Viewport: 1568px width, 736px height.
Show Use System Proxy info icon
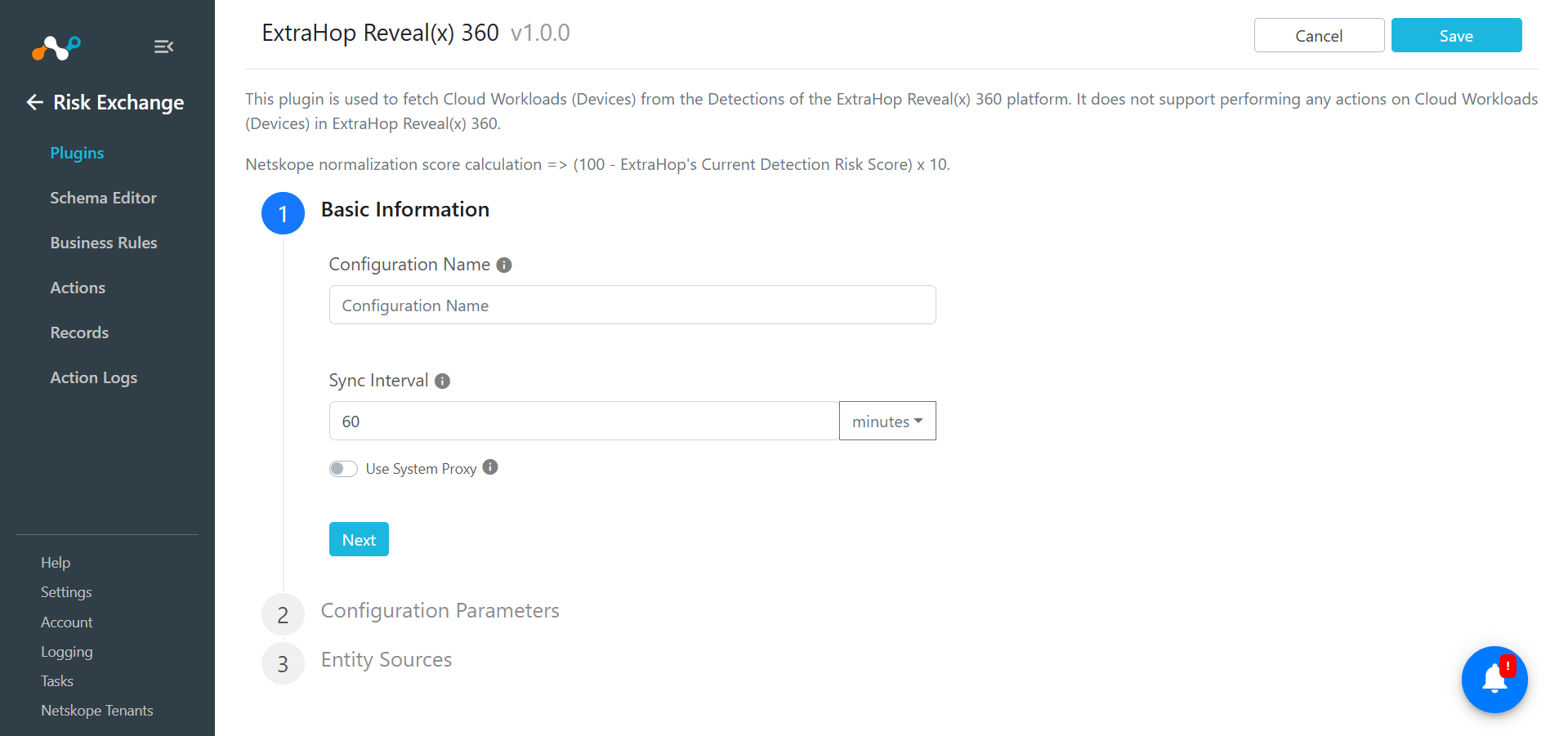[x=490, y=467]
